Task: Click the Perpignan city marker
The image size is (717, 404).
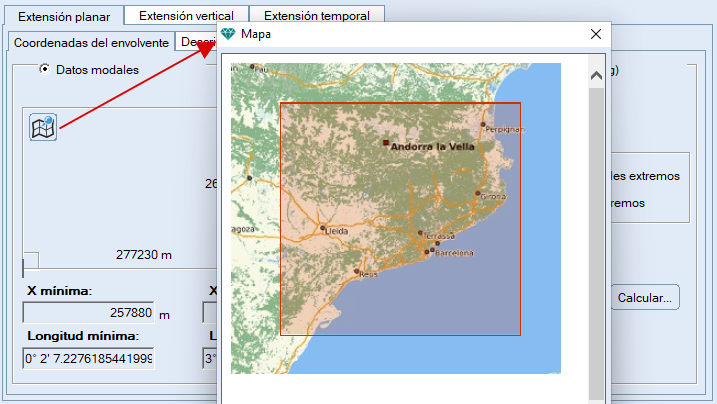Action: (483, 125)
